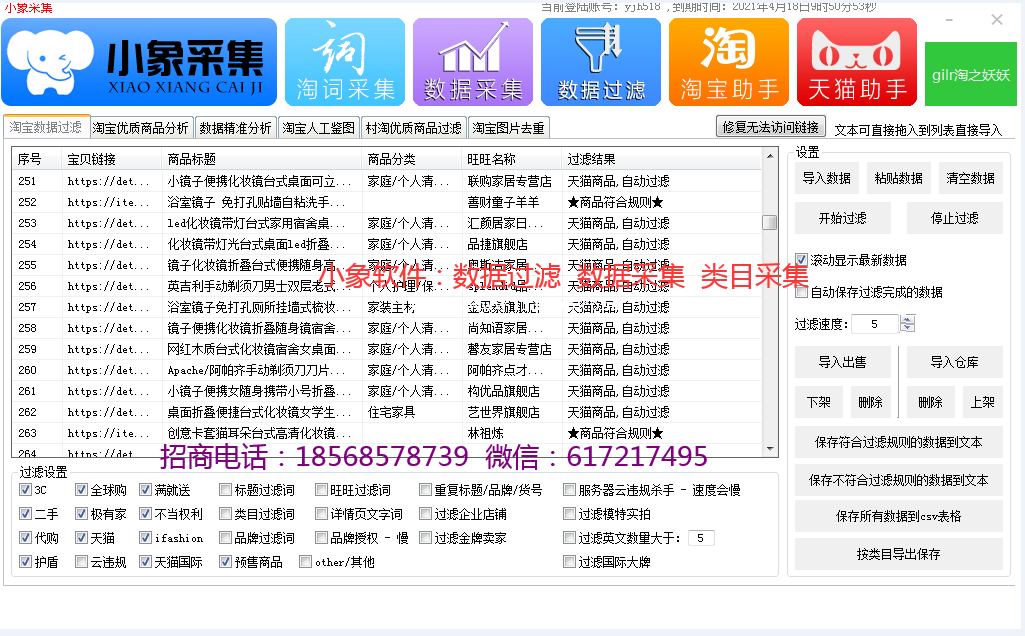
Task: Uncheck the 全球购 checkbox
Action: tap(82, 490)
